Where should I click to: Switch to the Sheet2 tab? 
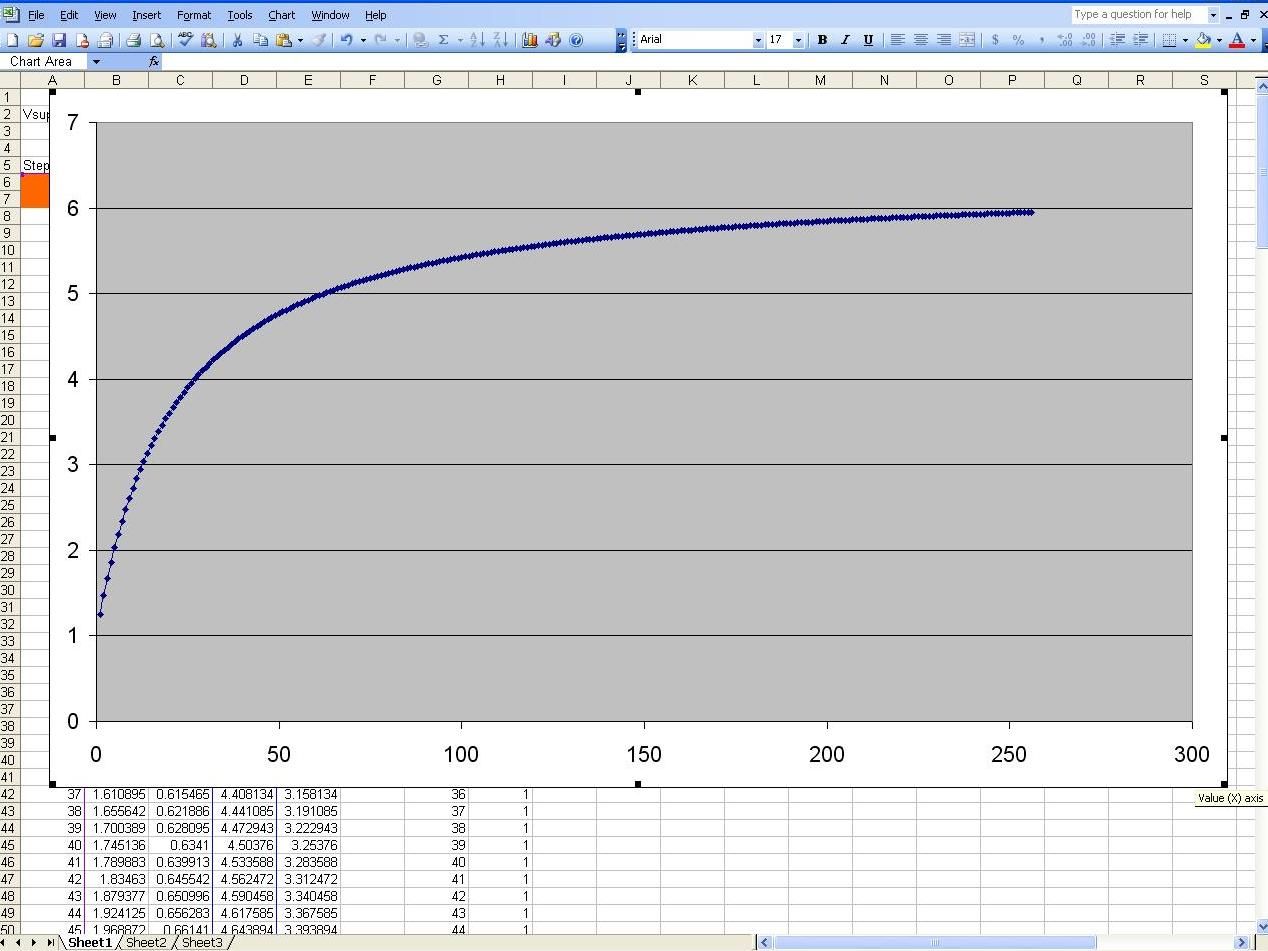(146, 942)
